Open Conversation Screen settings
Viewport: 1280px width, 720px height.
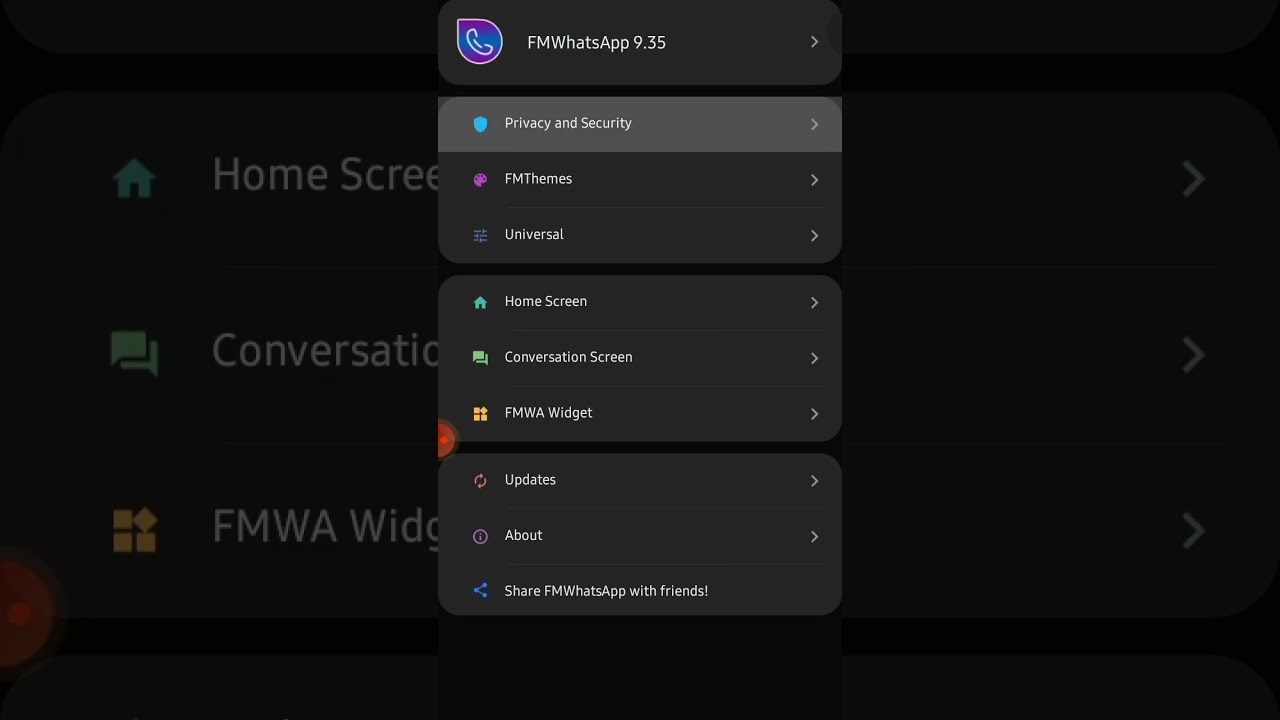(x=640, y=358)
